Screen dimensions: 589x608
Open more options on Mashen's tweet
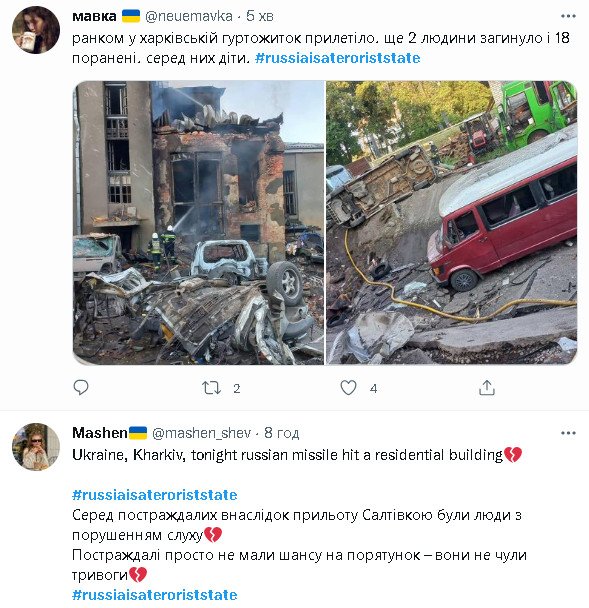(x=568, y=433)
